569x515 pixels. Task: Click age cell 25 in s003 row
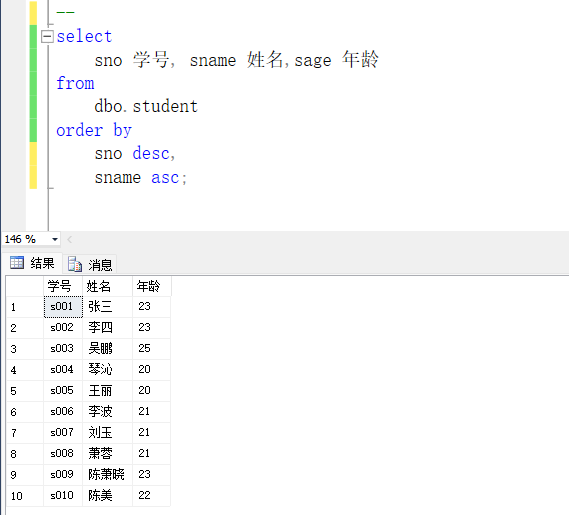click(x=151, y=349)
